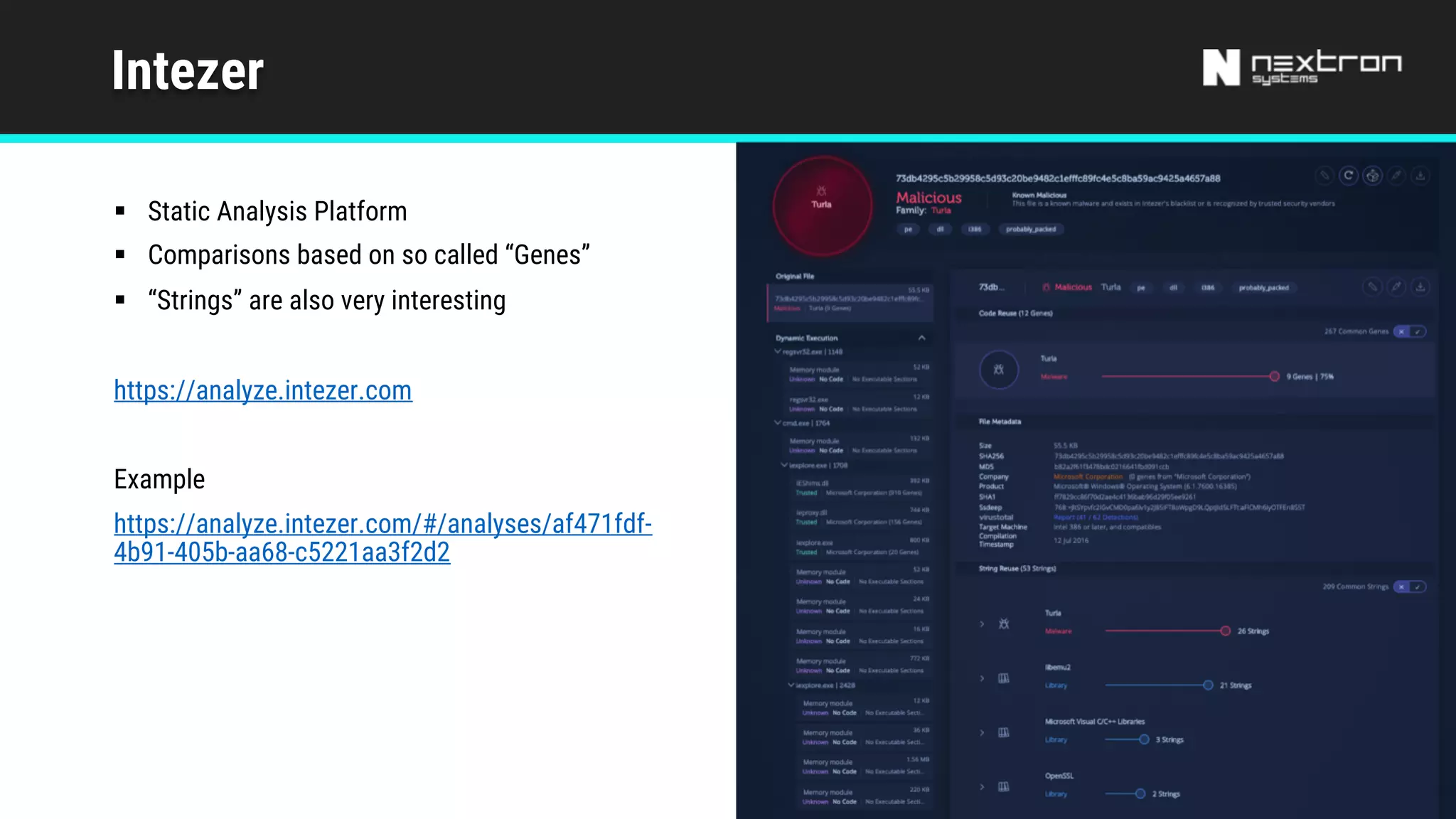
Task: Click the circled bug icon in Code Reuse
Action: (x=999, y=370)
